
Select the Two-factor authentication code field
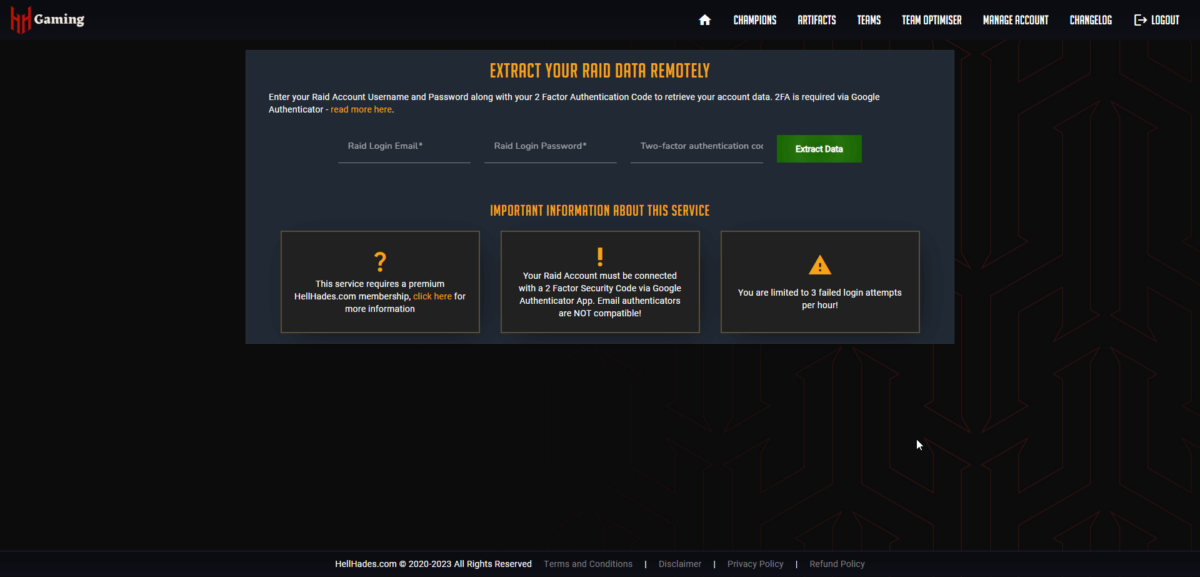(x=696, y=147)
